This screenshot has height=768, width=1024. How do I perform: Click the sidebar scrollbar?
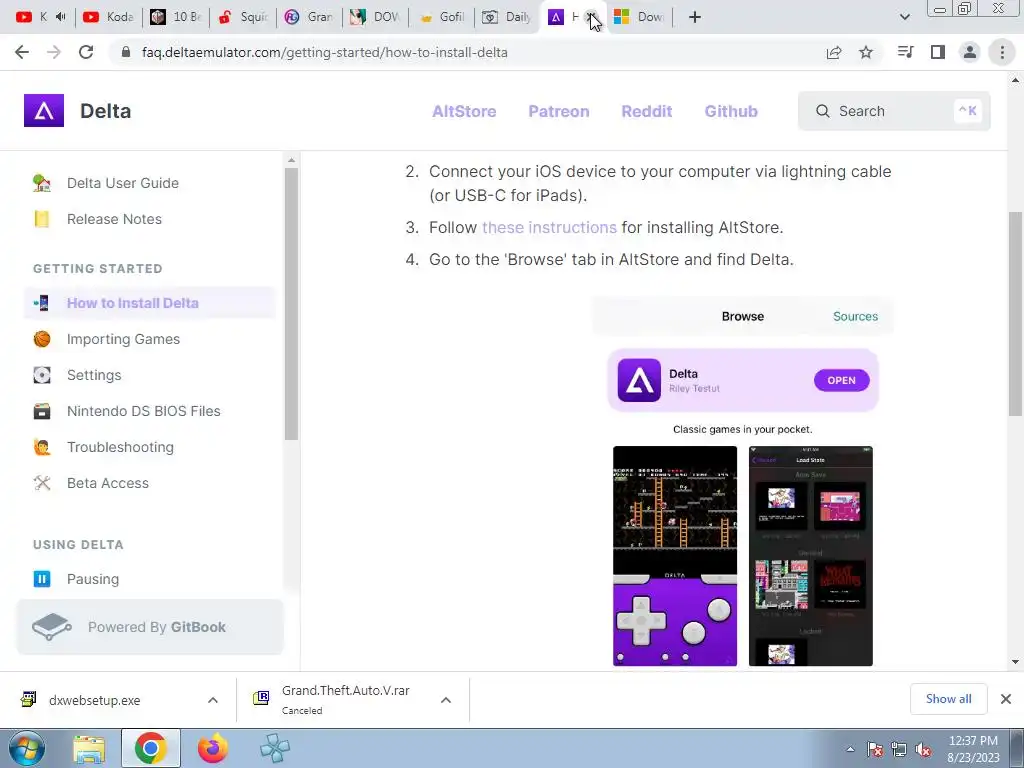pyautogui.click(x=291, y=304)
